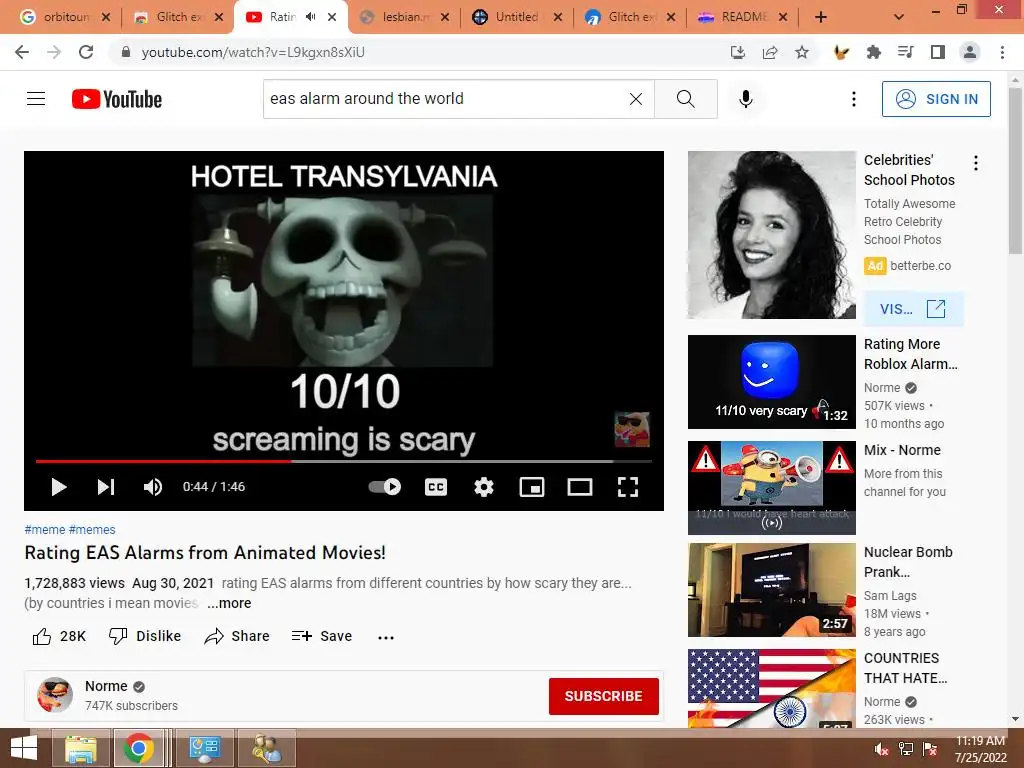
Task: Open the #memes hashtag link
Action: pyautogui.click(x=92, y=530)
